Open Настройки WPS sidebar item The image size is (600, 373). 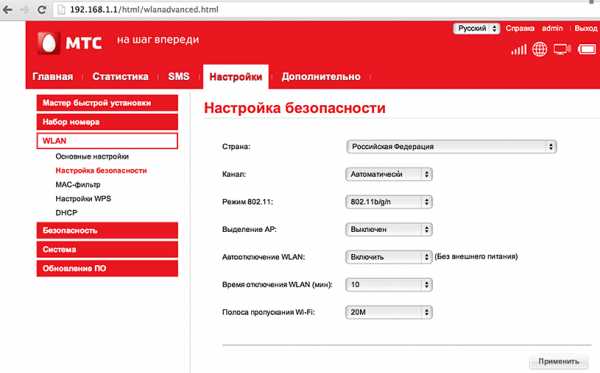tap(83, 199)
